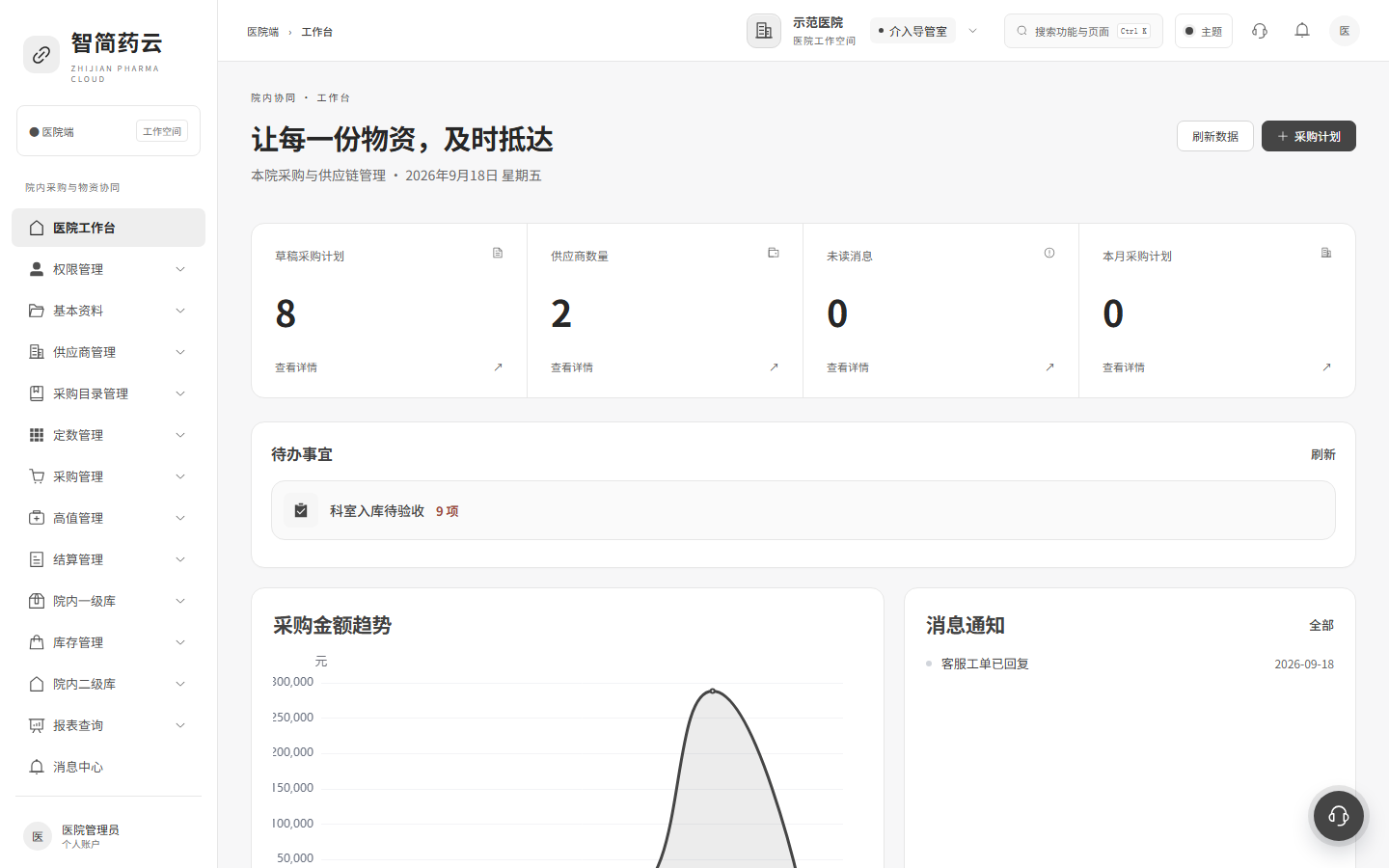This screenshot has height=868, width=1389.
Task: Click the document icon on 草稿采购计划 card
Action: point(498,253)
